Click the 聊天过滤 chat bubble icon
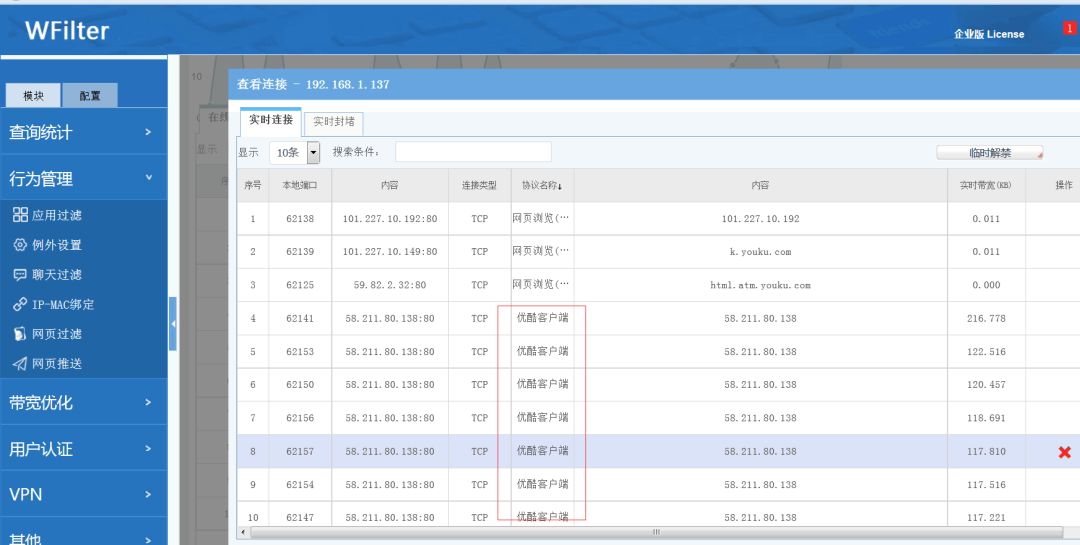The width and height of the screenshot is (1080, 545). point(20,275)
